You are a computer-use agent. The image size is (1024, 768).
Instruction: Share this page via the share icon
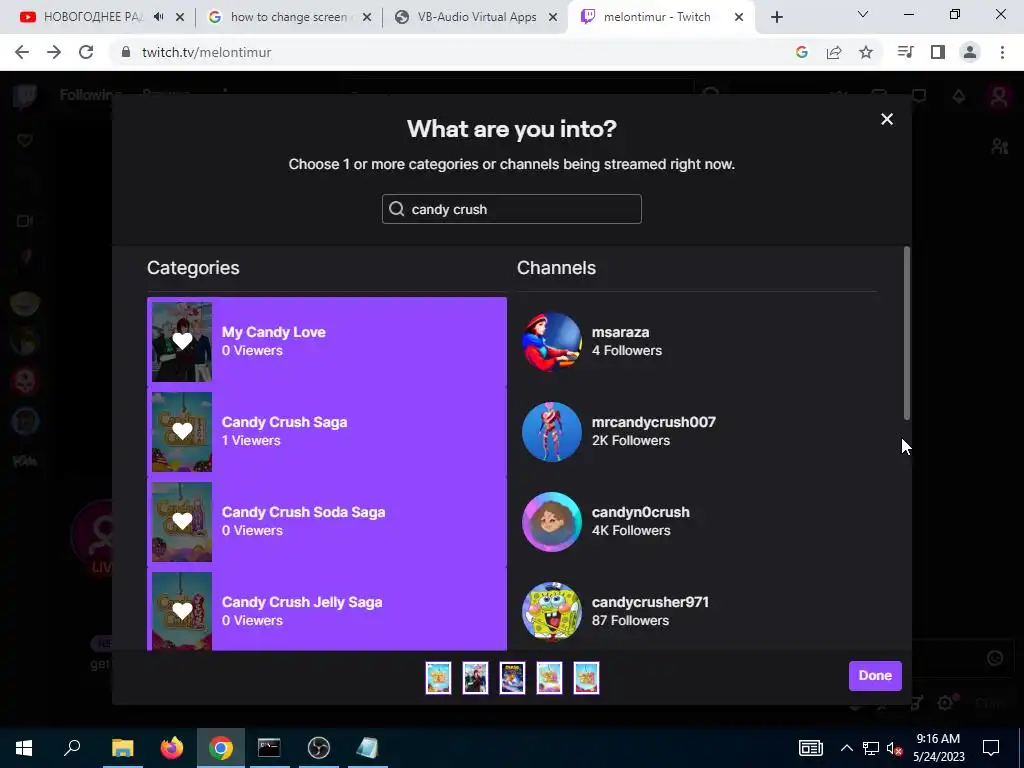click(834, 52)
